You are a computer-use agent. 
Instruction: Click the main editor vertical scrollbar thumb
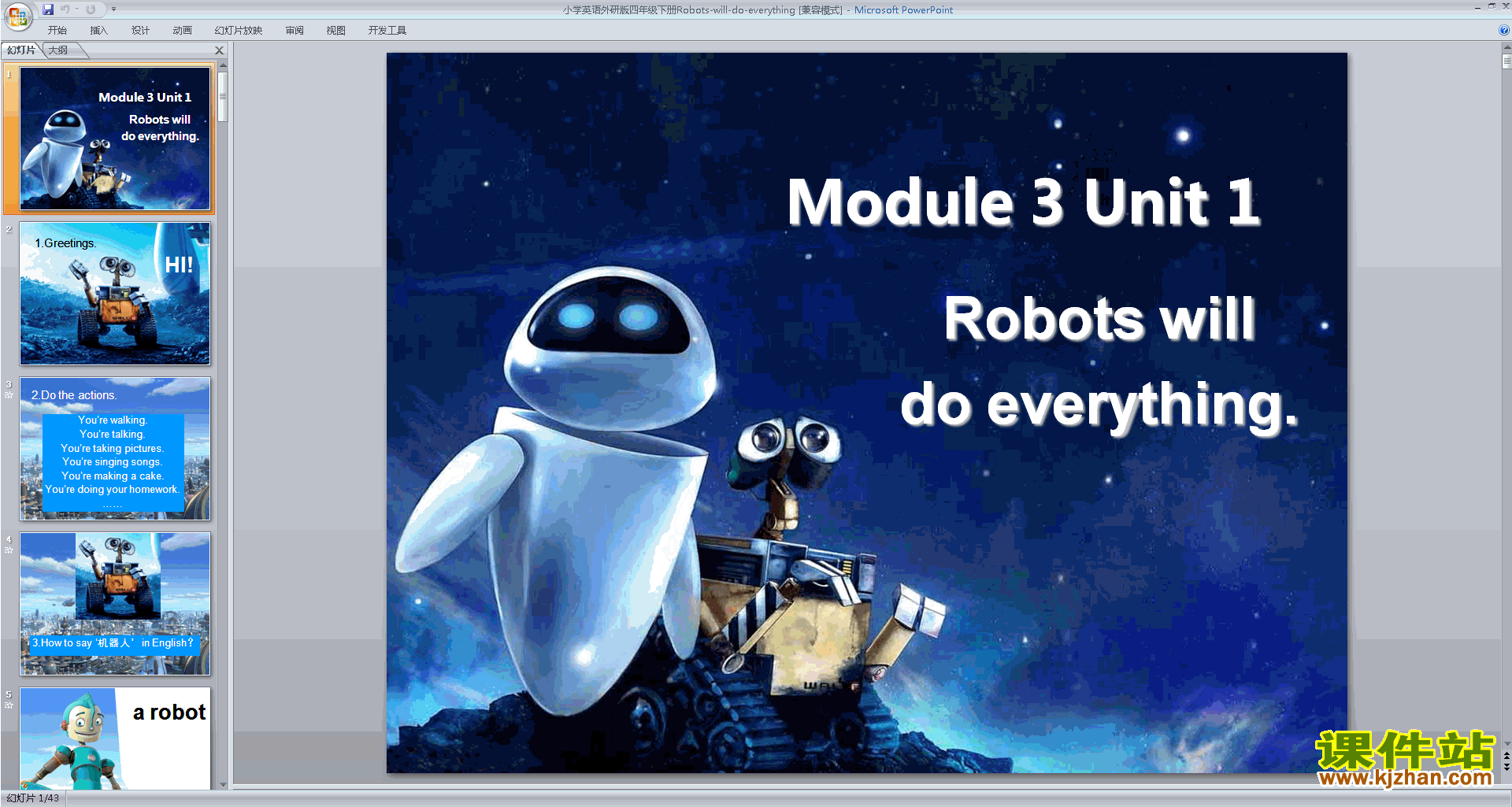click(1506, 62)
